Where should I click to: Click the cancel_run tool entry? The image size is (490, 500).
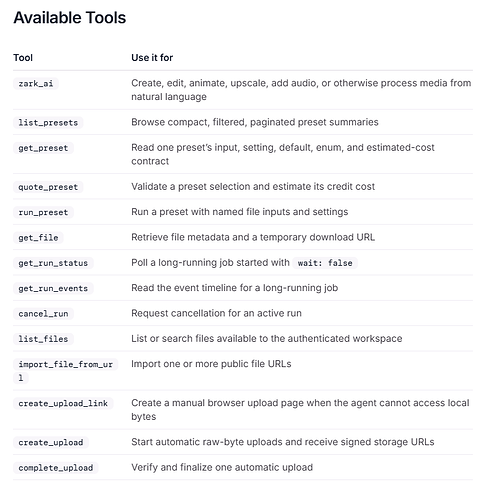point(43,314)
